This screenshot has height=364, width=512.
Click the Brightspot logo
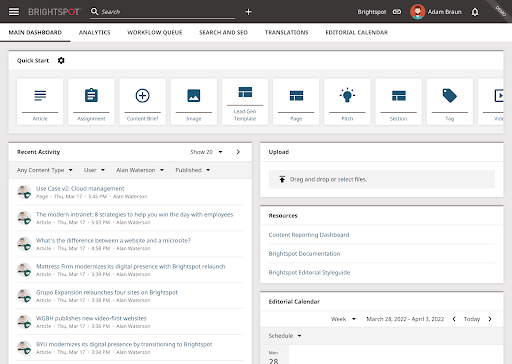pyautogui.click(x=54, y=12)
